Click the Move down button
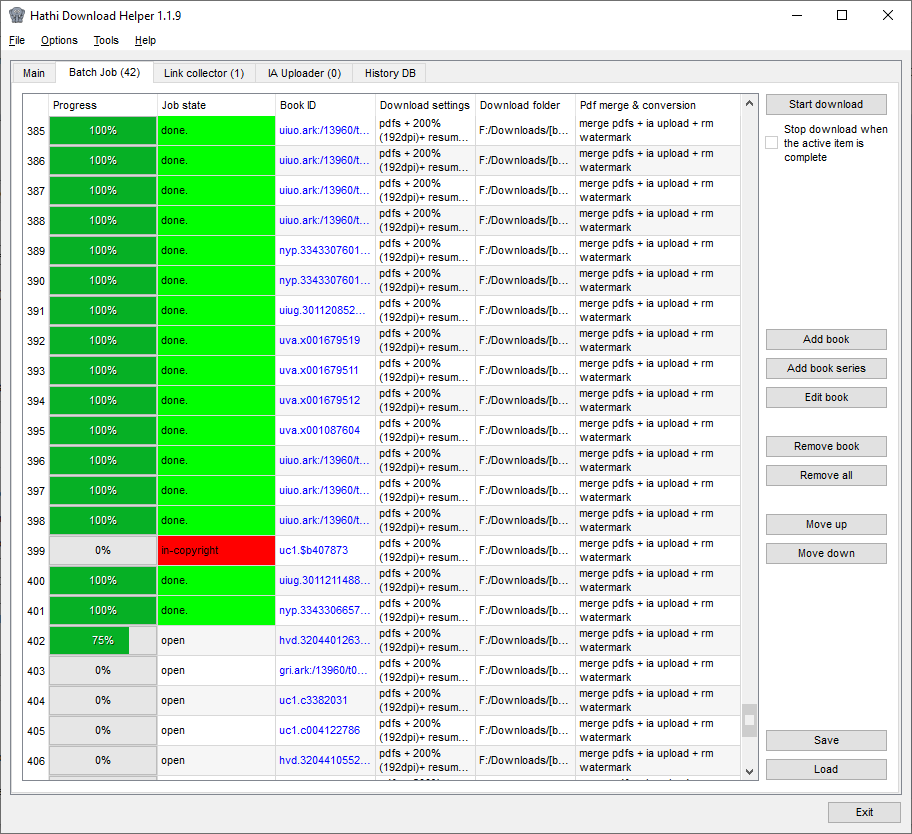 [x=826, y=554]
